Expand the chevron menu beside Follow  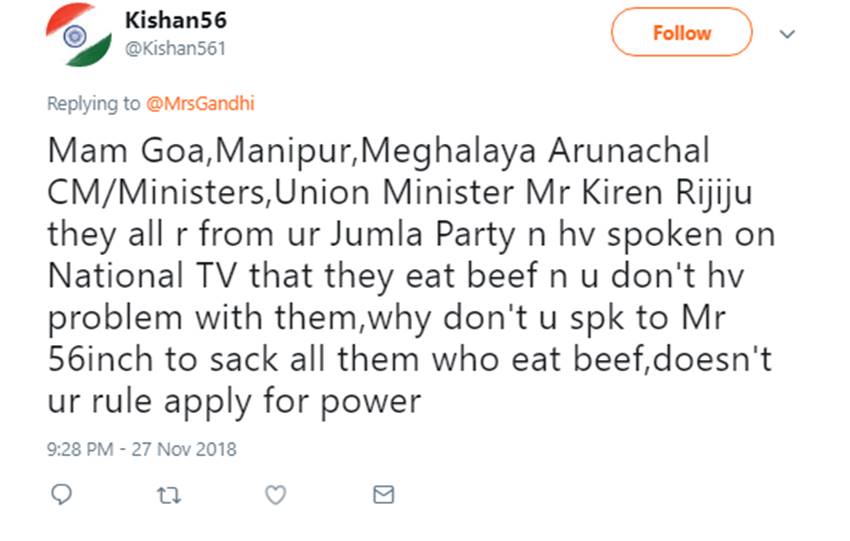[787, 34]
